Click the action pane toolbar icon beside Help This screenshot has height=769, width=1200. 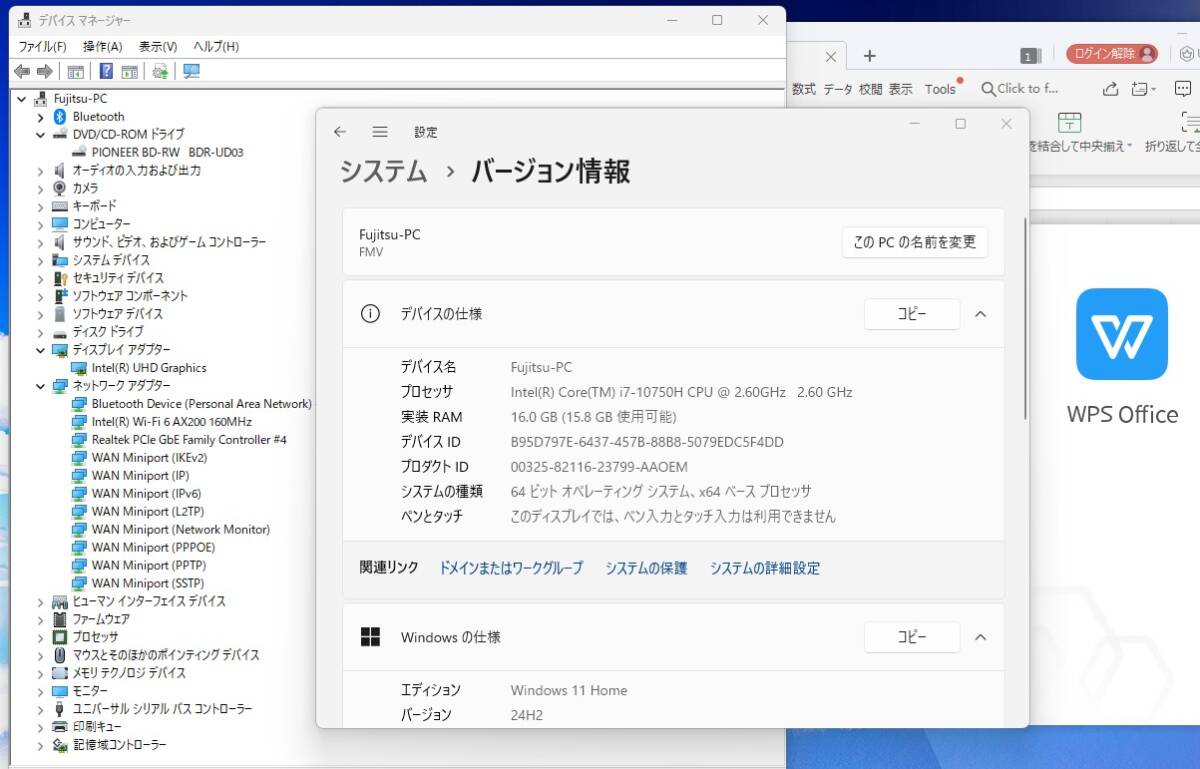129,71
